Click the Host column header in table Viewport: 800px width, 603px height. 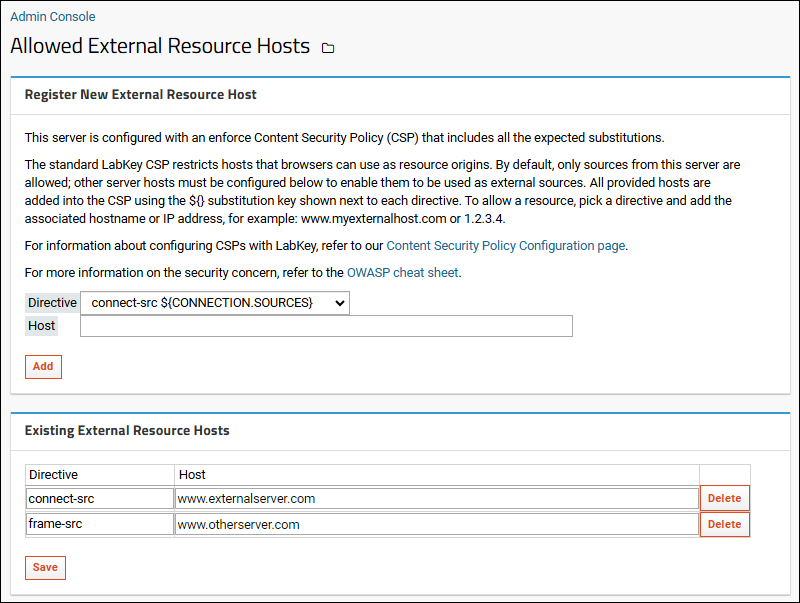pos(192,474)
